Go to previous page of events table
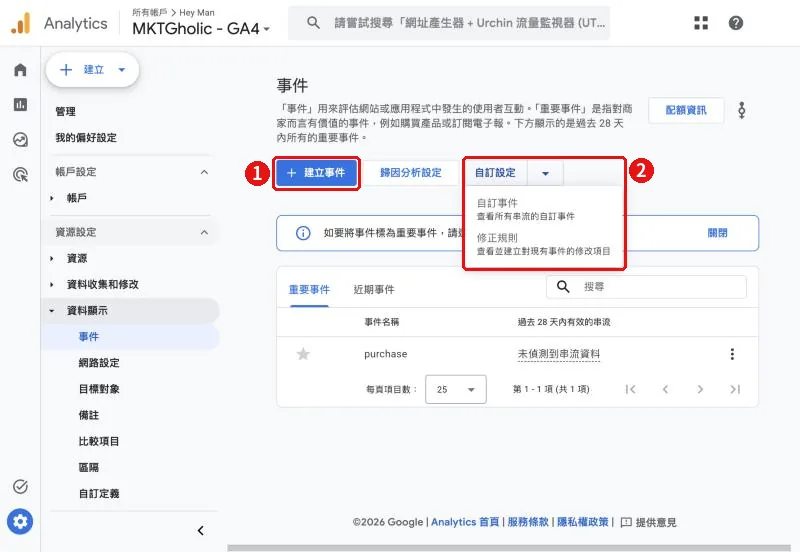 (665, 389)
